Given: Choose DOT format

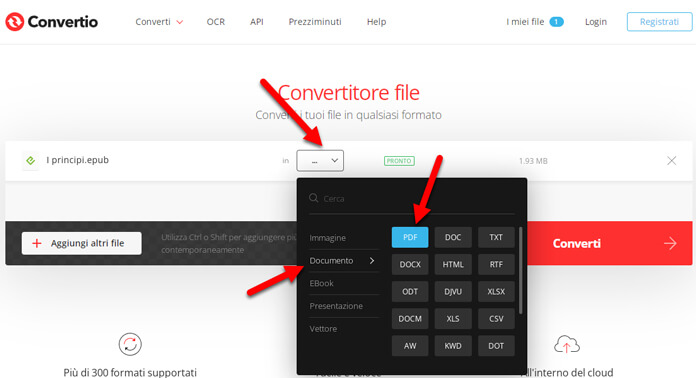Looking at the screenshot, I should 496,346.
